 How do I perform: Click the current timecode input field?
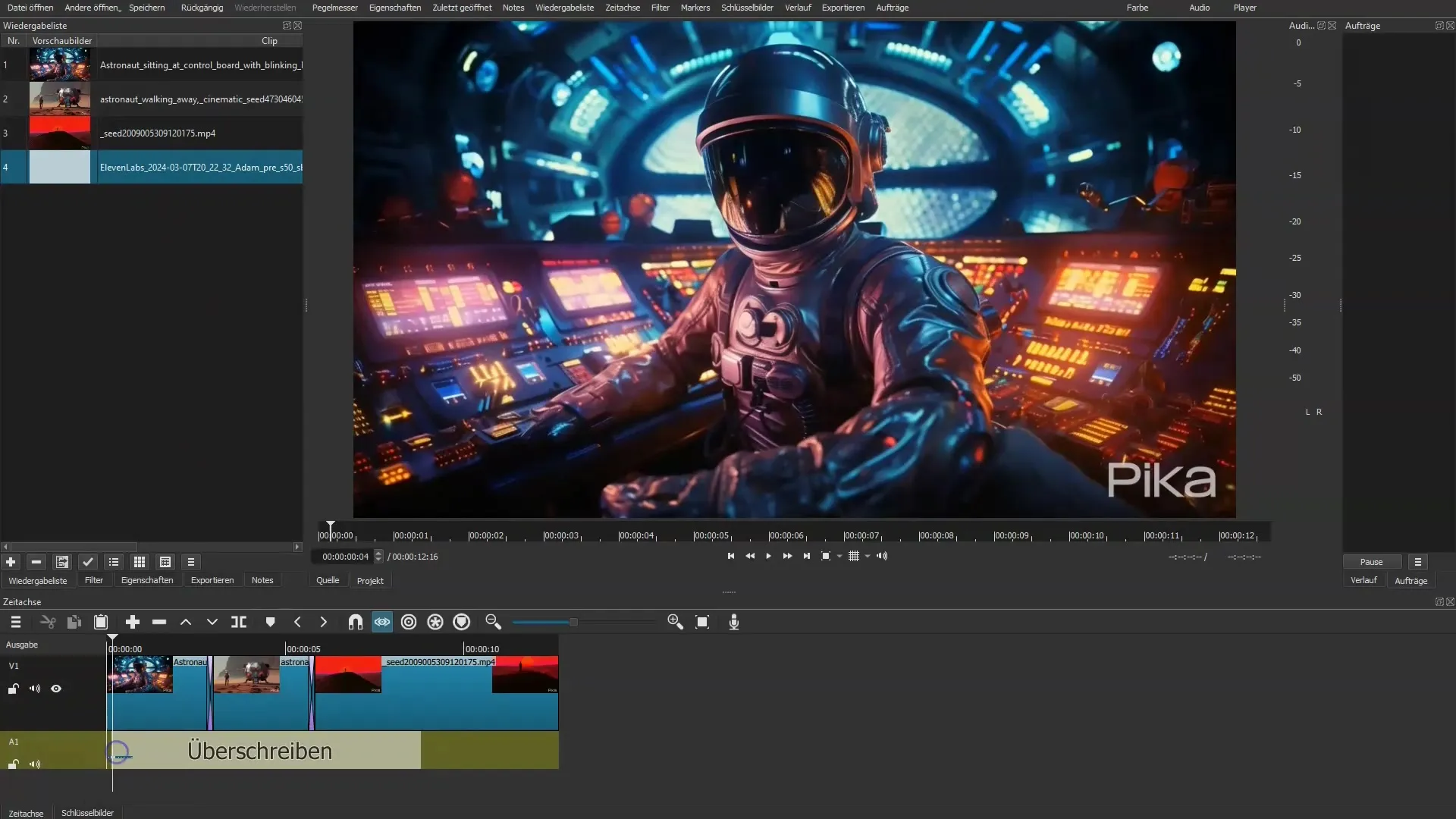pos(345,556)
